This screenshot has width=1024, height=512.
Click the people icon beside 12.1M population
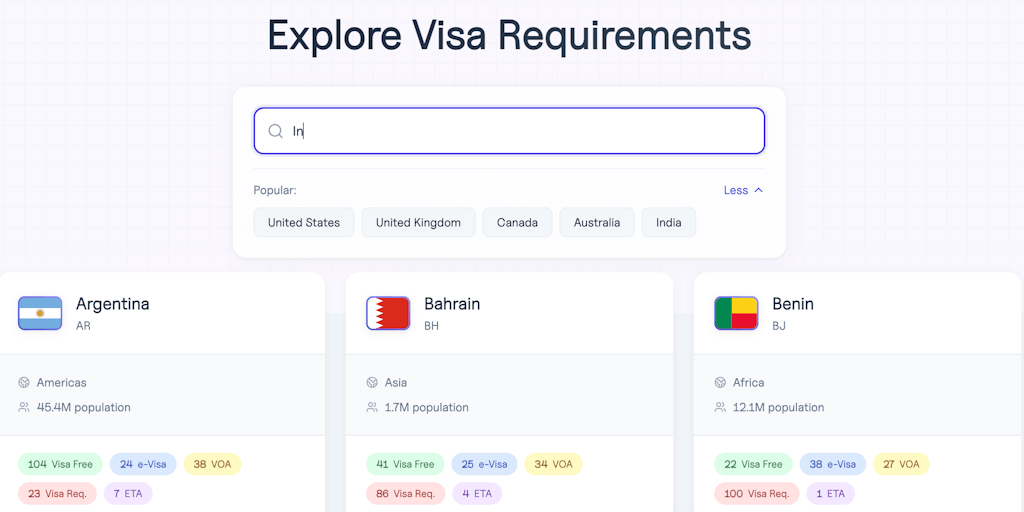click(720, 408)
